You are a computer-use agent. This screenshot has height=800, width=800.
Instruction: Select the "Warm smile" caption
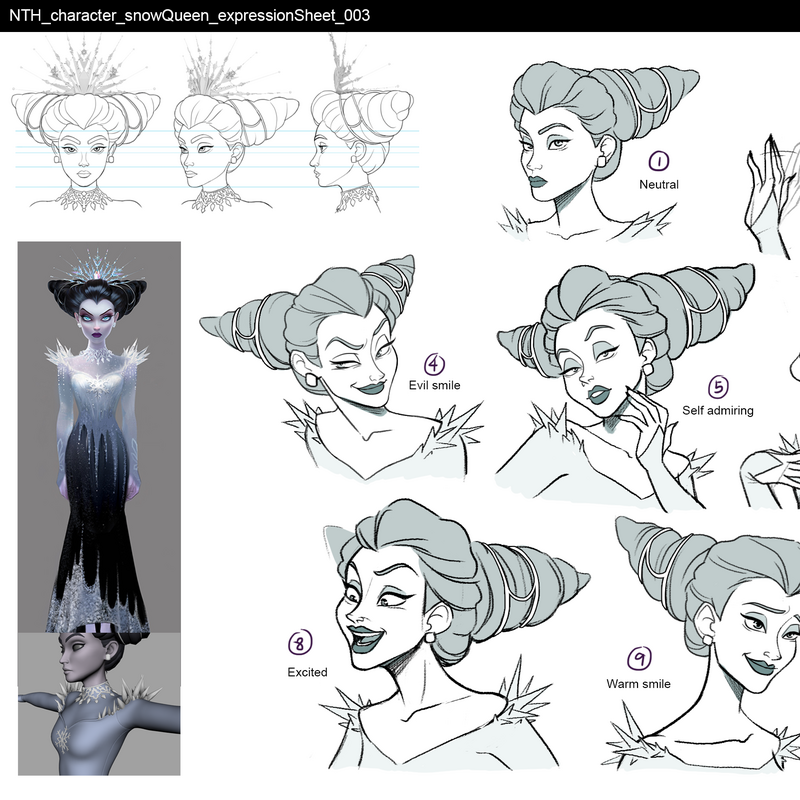tap(638, 684)
